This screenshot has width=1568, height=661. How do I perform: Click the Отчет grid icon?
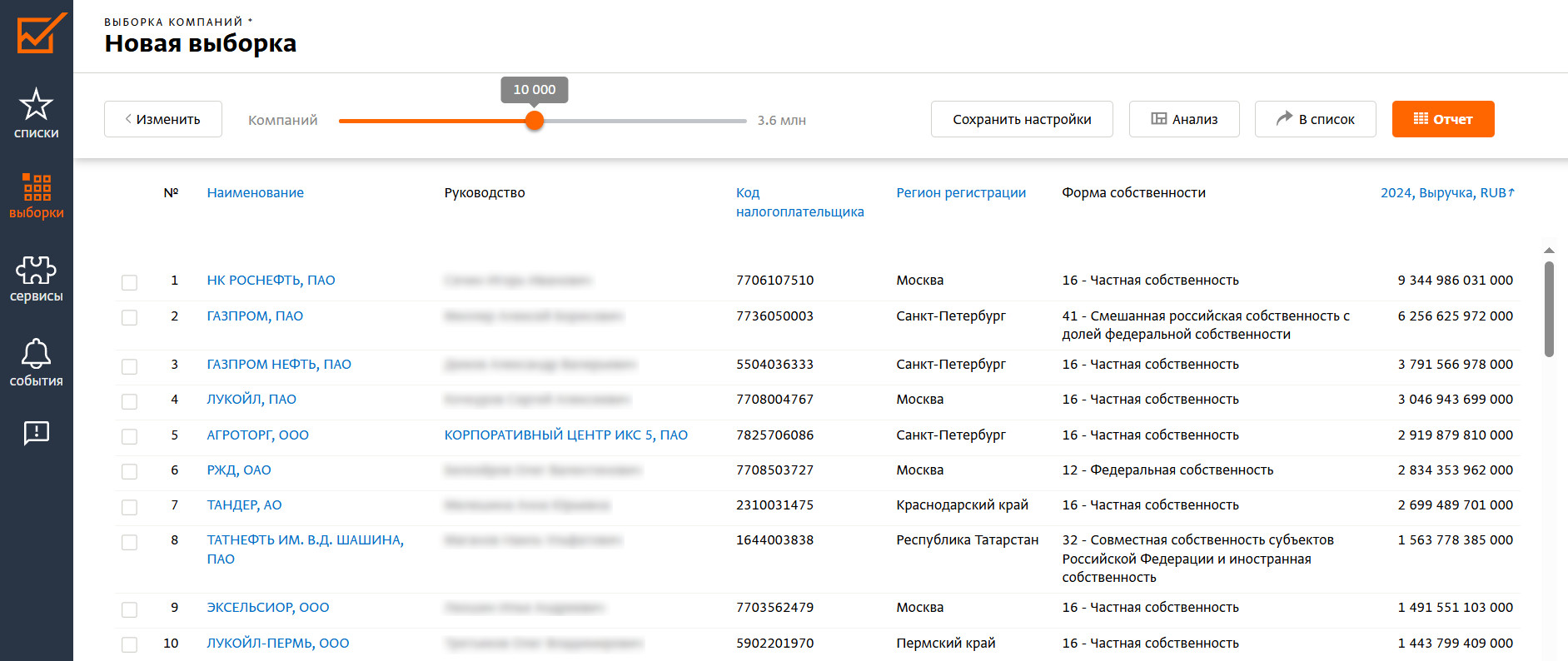point(1421,119)
